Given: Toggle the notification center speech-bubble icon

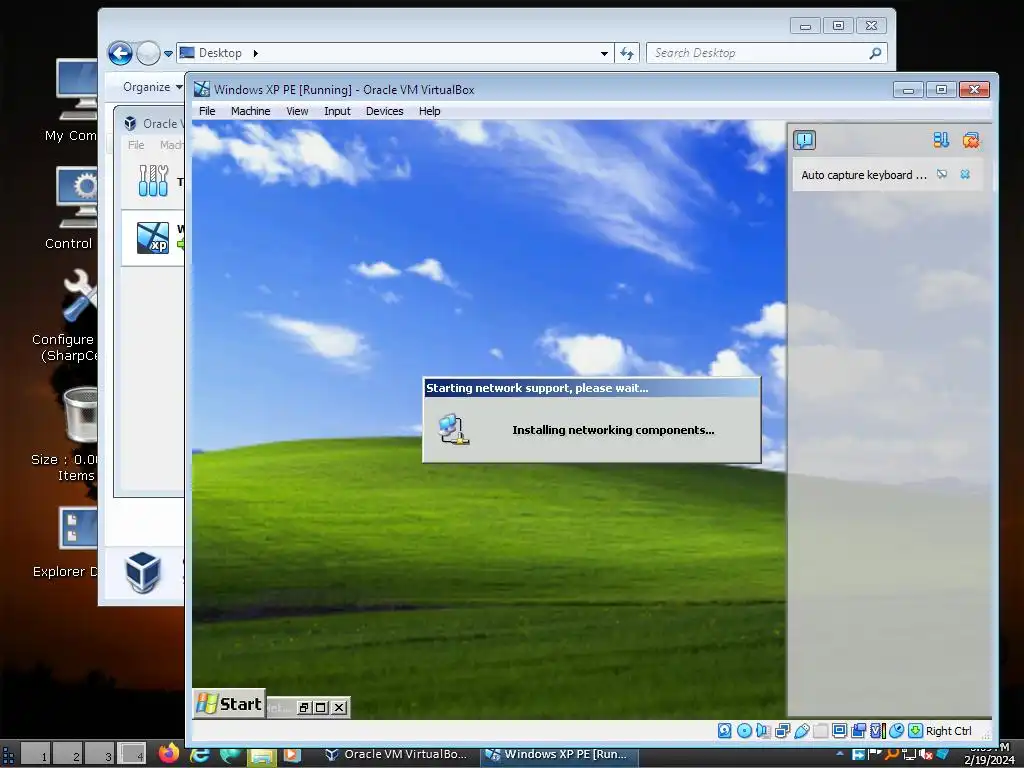Looking at the screenshot, I should pos(805,140).
